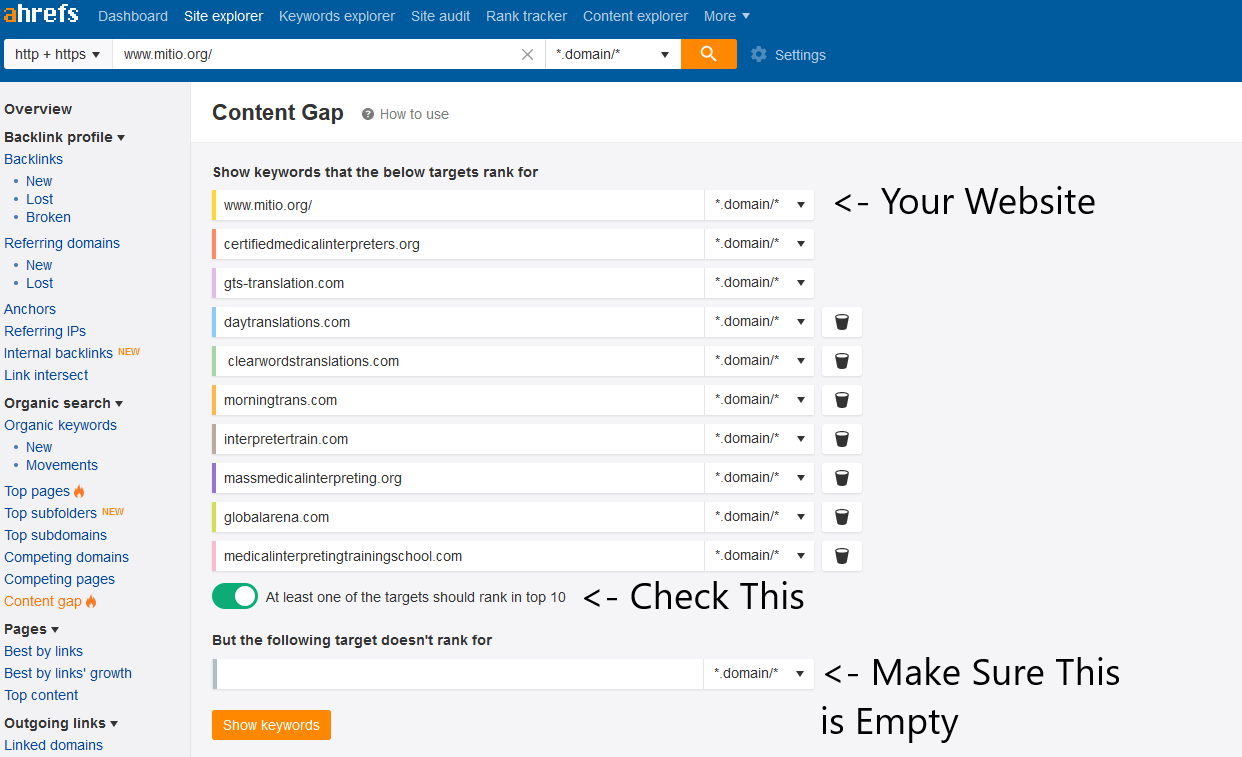Image resolution: width=1242 pixels, height=757 pixels.
Task: Collapse the Pages section
Action: 31,629
